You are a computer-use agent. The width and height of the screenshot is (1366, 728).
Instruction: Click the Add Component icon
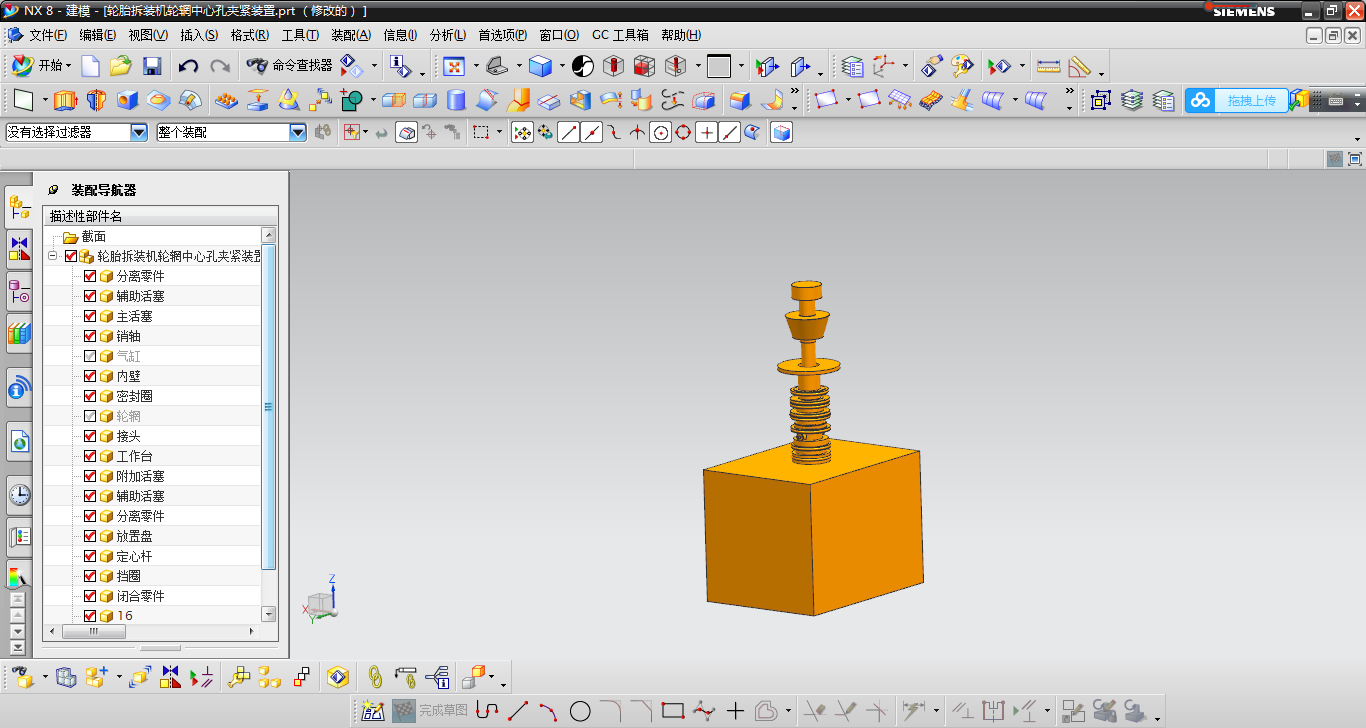(96, 678)
